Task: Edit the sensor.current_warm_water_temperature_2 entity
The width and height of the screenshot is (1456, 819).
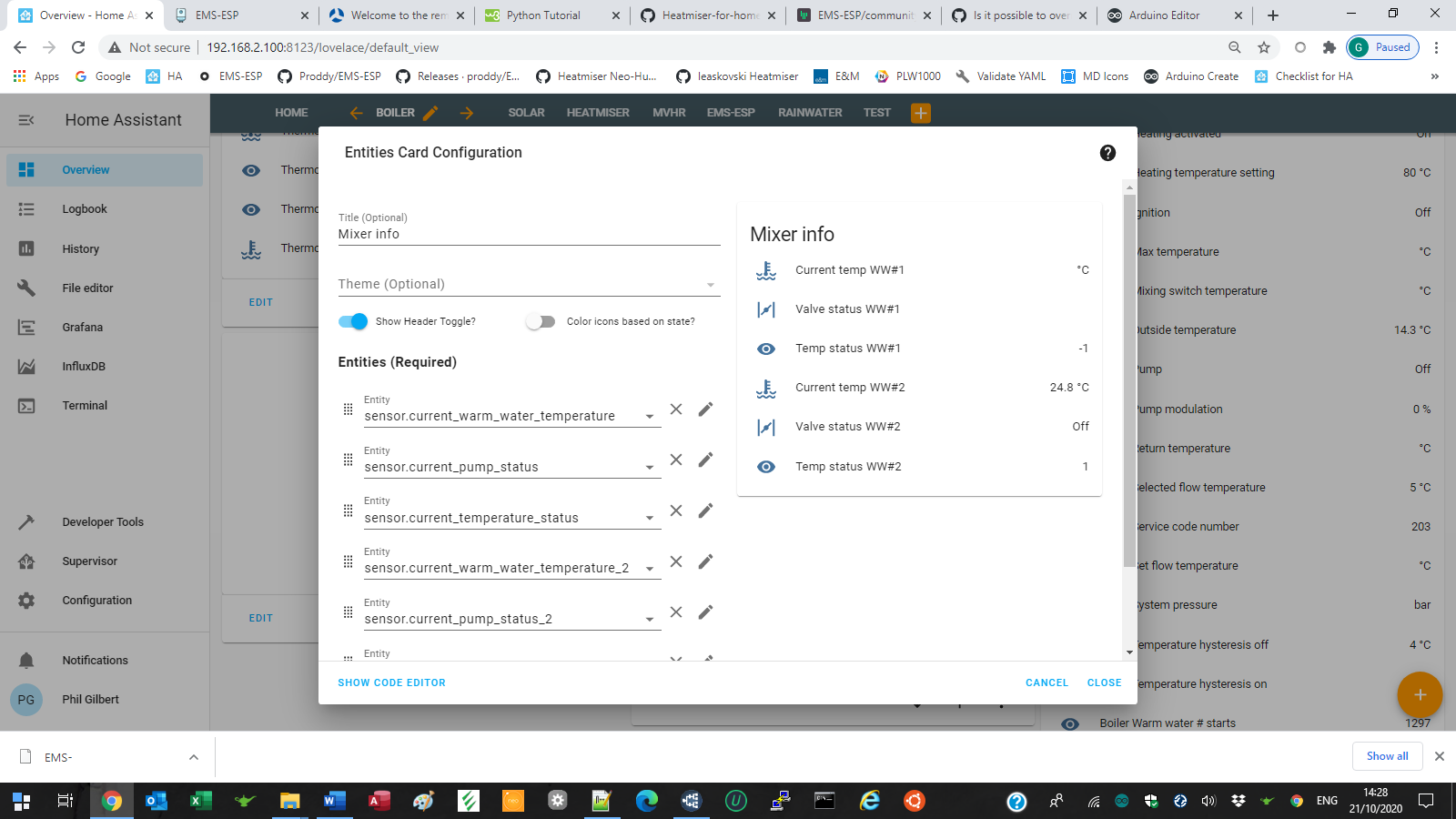Action: (x=705, y=561)
